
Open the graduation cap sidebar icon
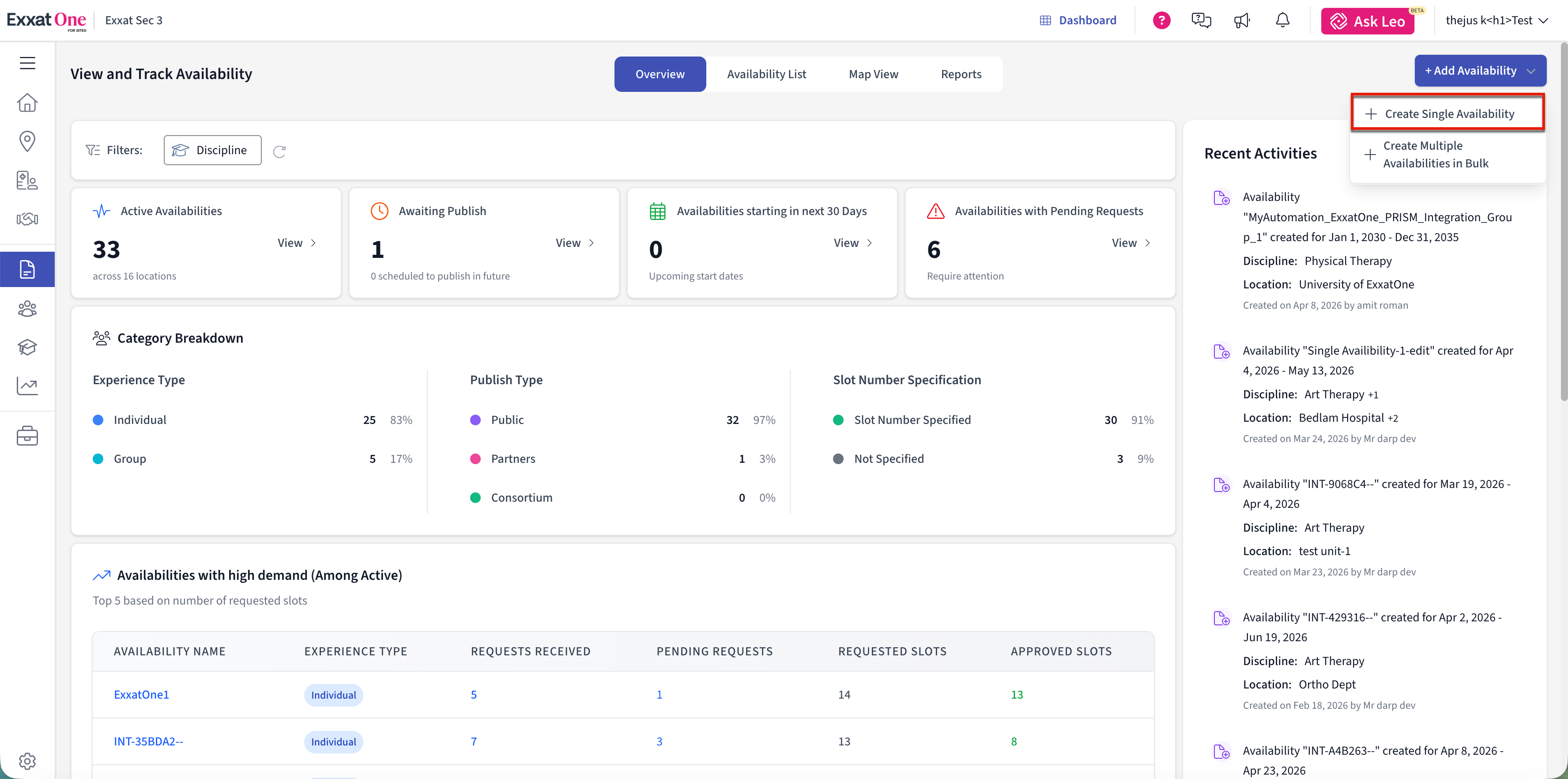(x=27, y=347)
